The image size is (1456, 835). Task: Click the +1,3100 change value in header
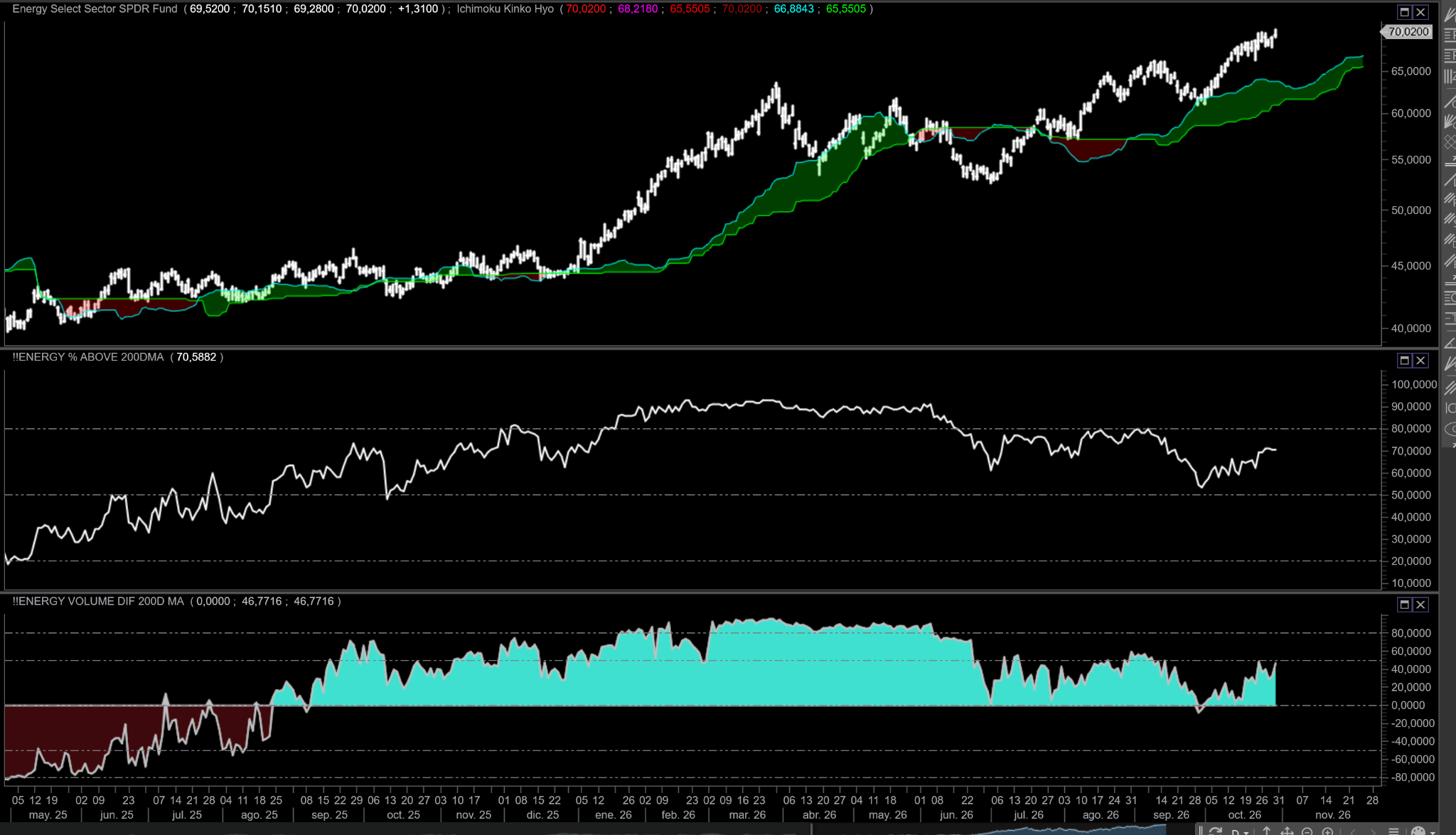point(418,9)
